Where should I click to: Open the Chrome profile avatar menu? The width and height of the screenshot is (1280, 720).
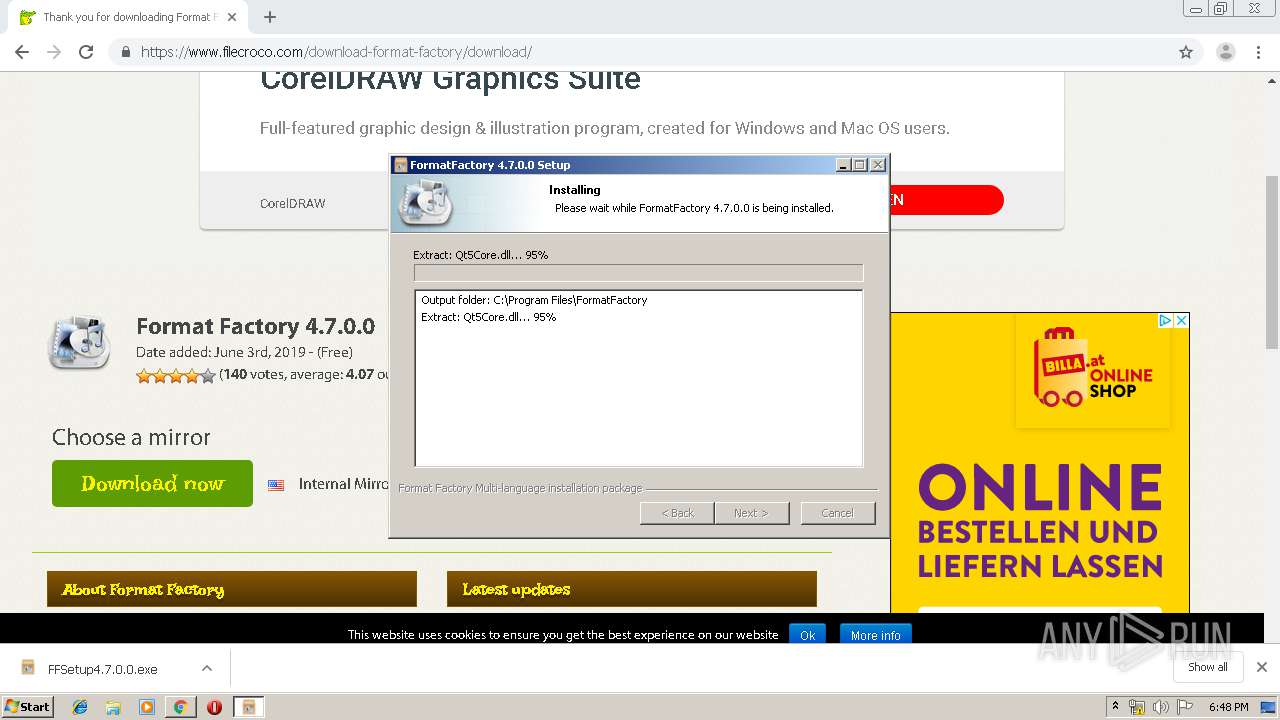[x=1225, y=52]
